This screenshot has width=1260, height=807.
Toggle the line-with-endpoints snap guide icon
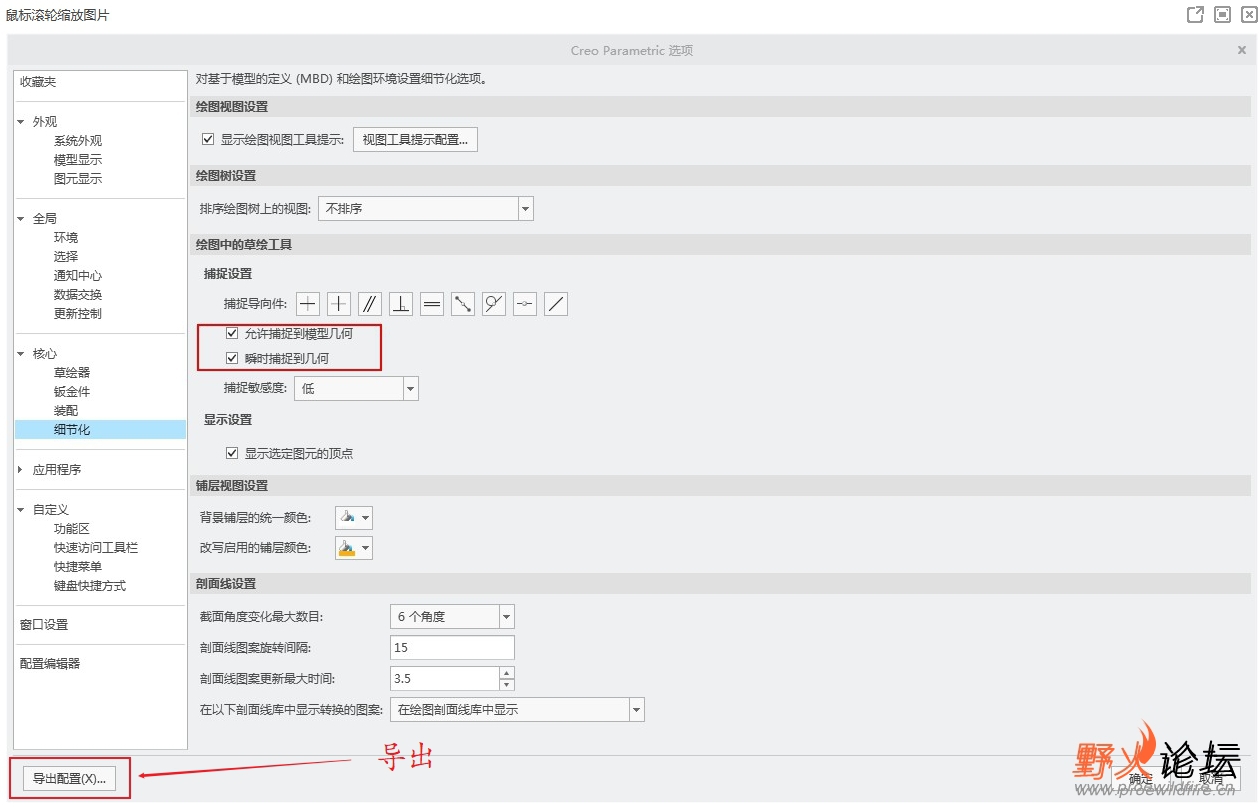pyautogui.click(x=463, y=304)
